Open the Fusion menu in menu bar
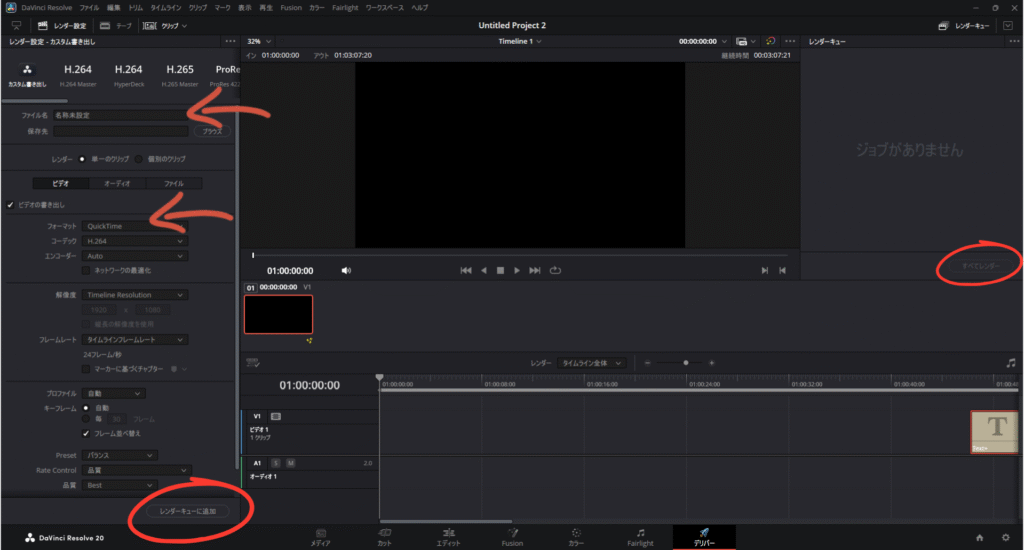The height and width of the screenshot is (550, 1024). 291,7
